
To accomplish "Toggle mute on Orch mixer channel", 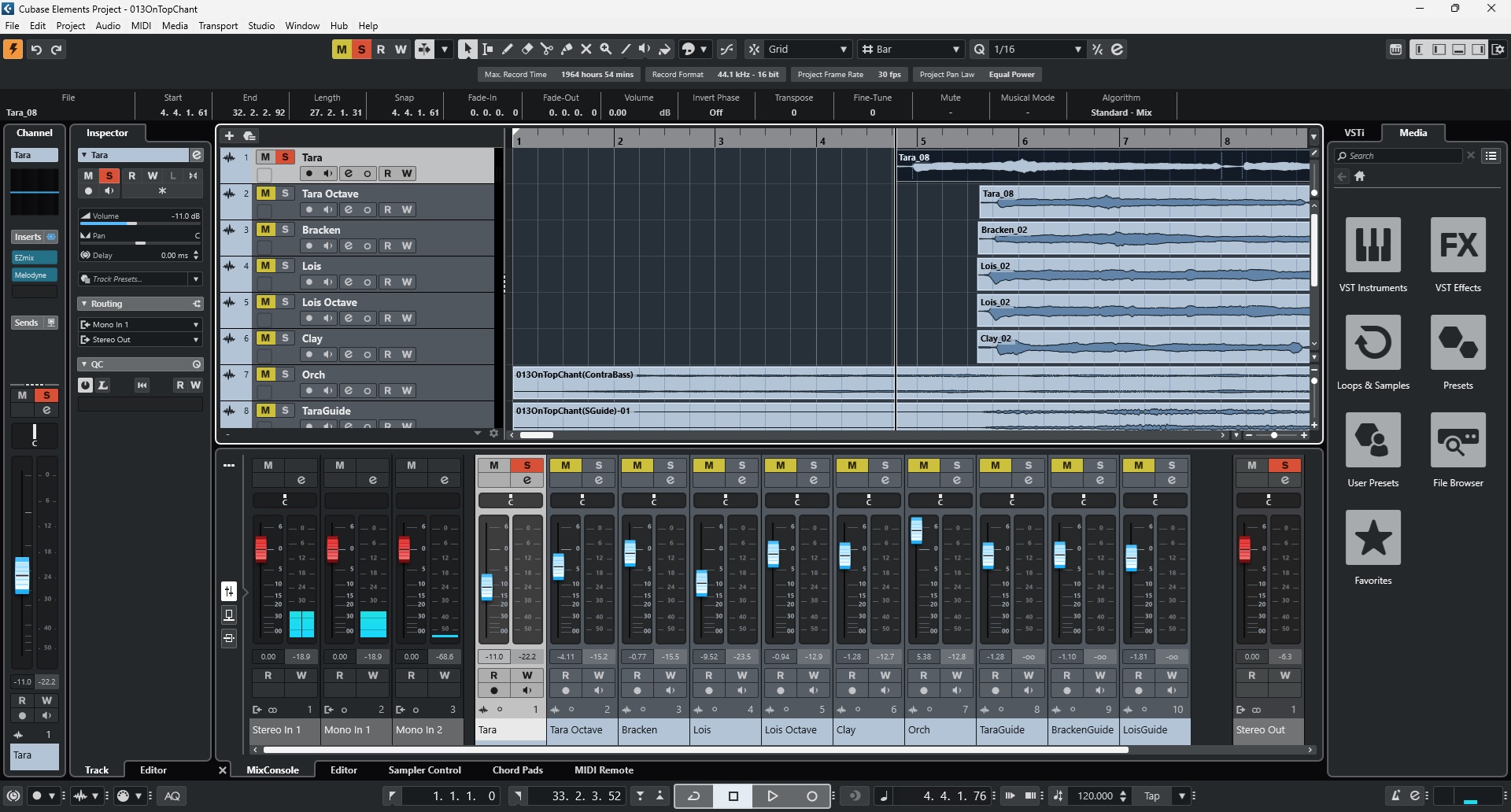I will (x=924, y=465).
